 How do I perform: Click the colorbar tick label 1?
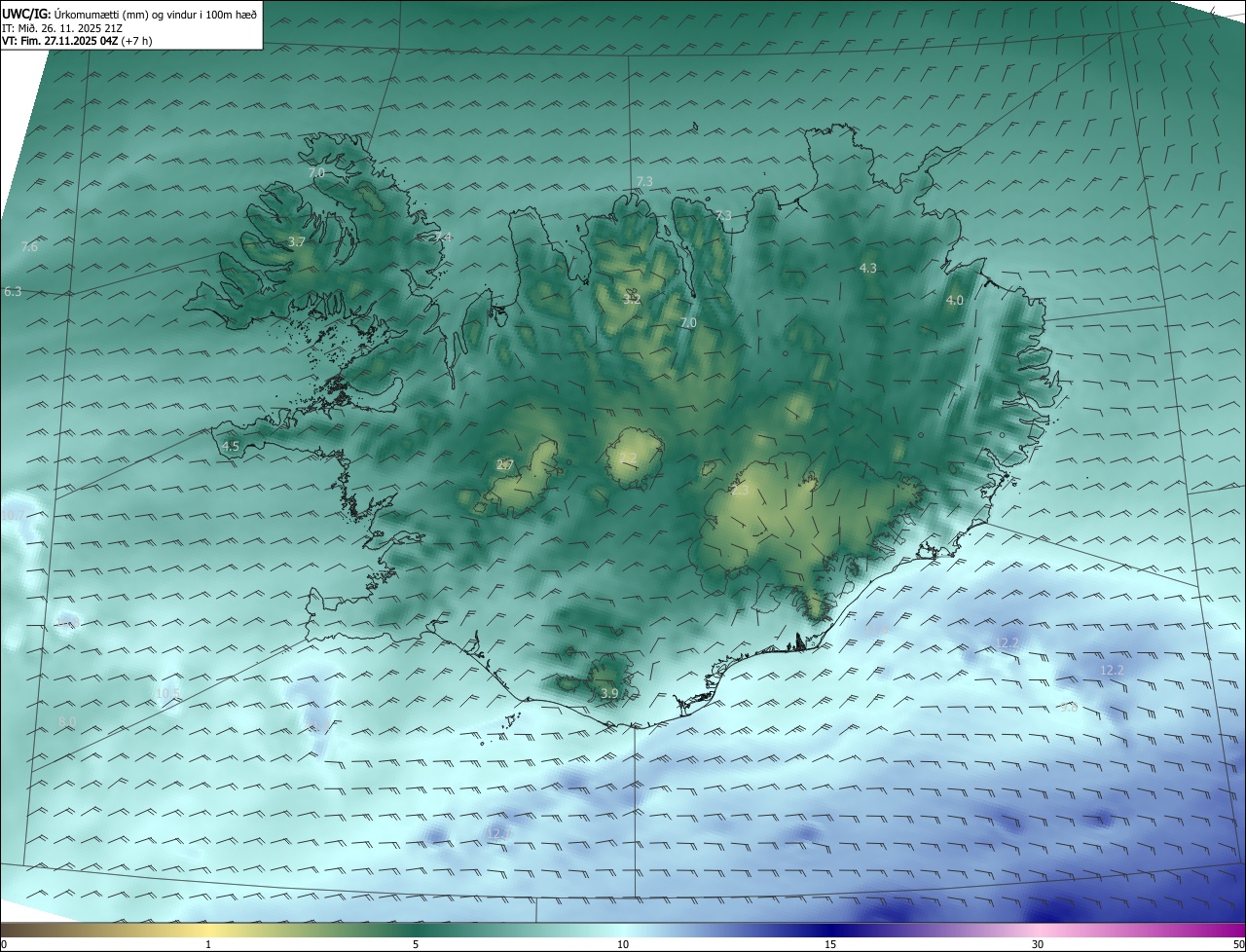click(x=208, y=944)
